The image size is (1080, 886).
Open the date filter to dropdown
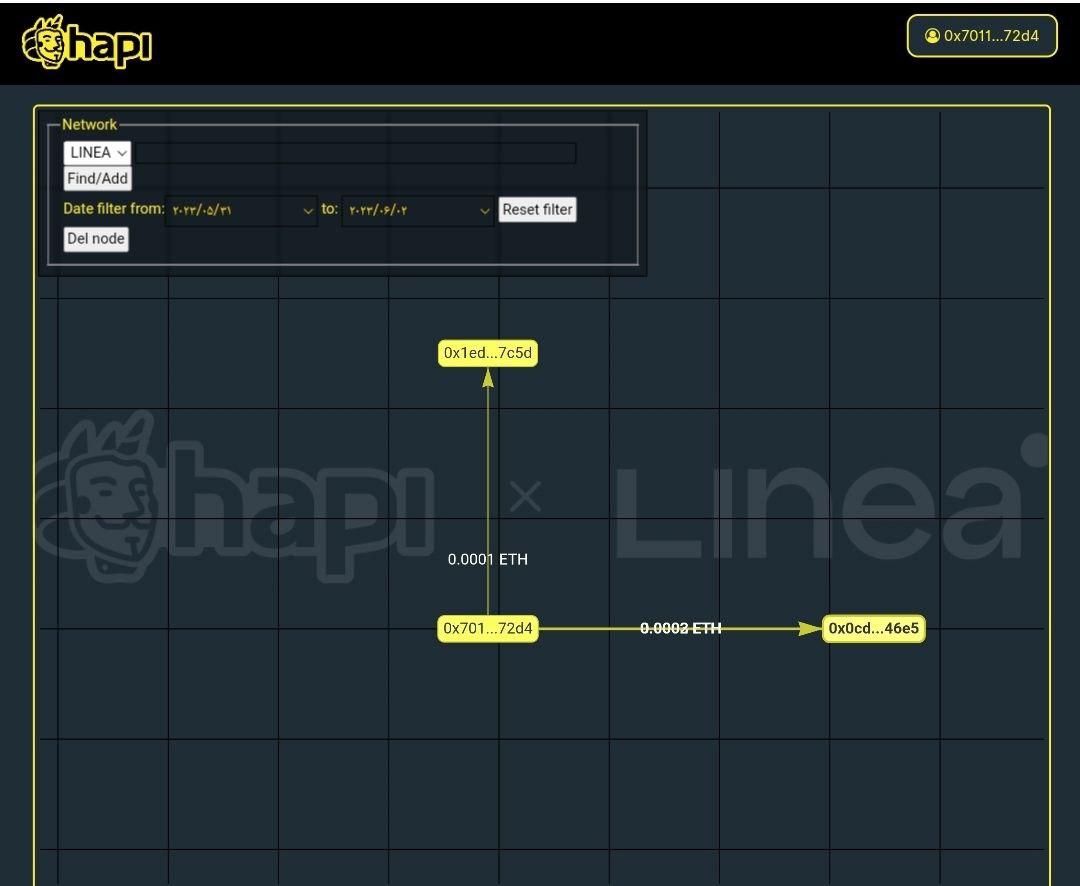click(417, 210)
